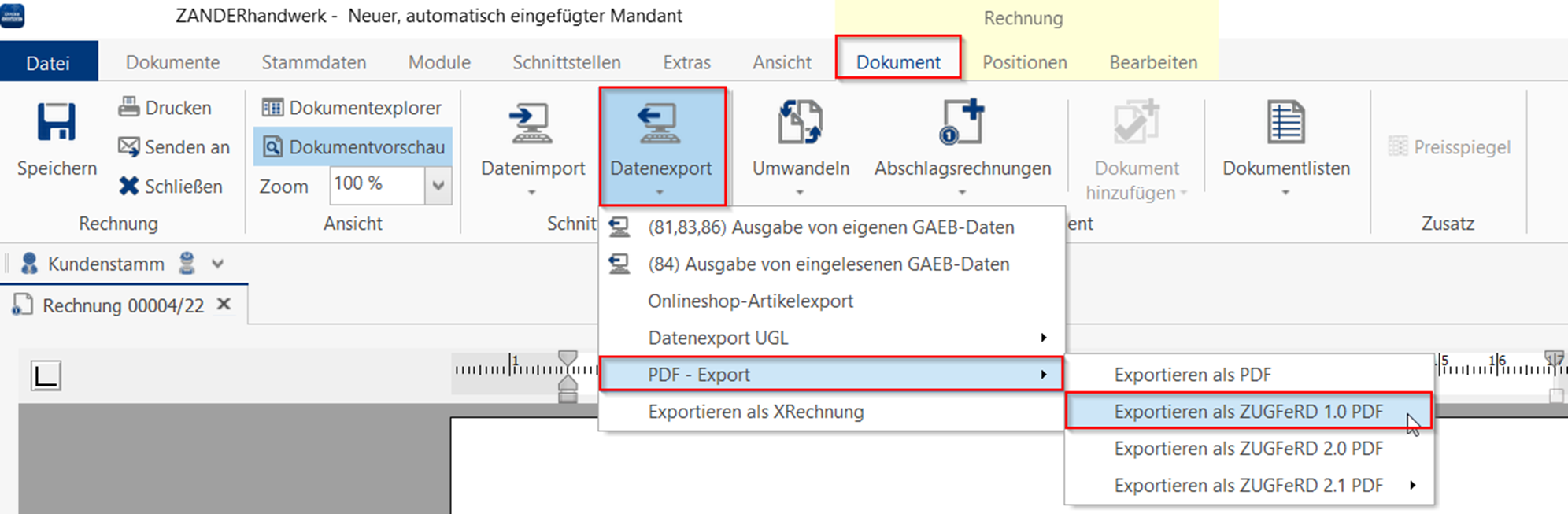Open the Dokumentexplorer panel
The height and width of the screenshot is (514, 1568).
(x=352, y=108)
